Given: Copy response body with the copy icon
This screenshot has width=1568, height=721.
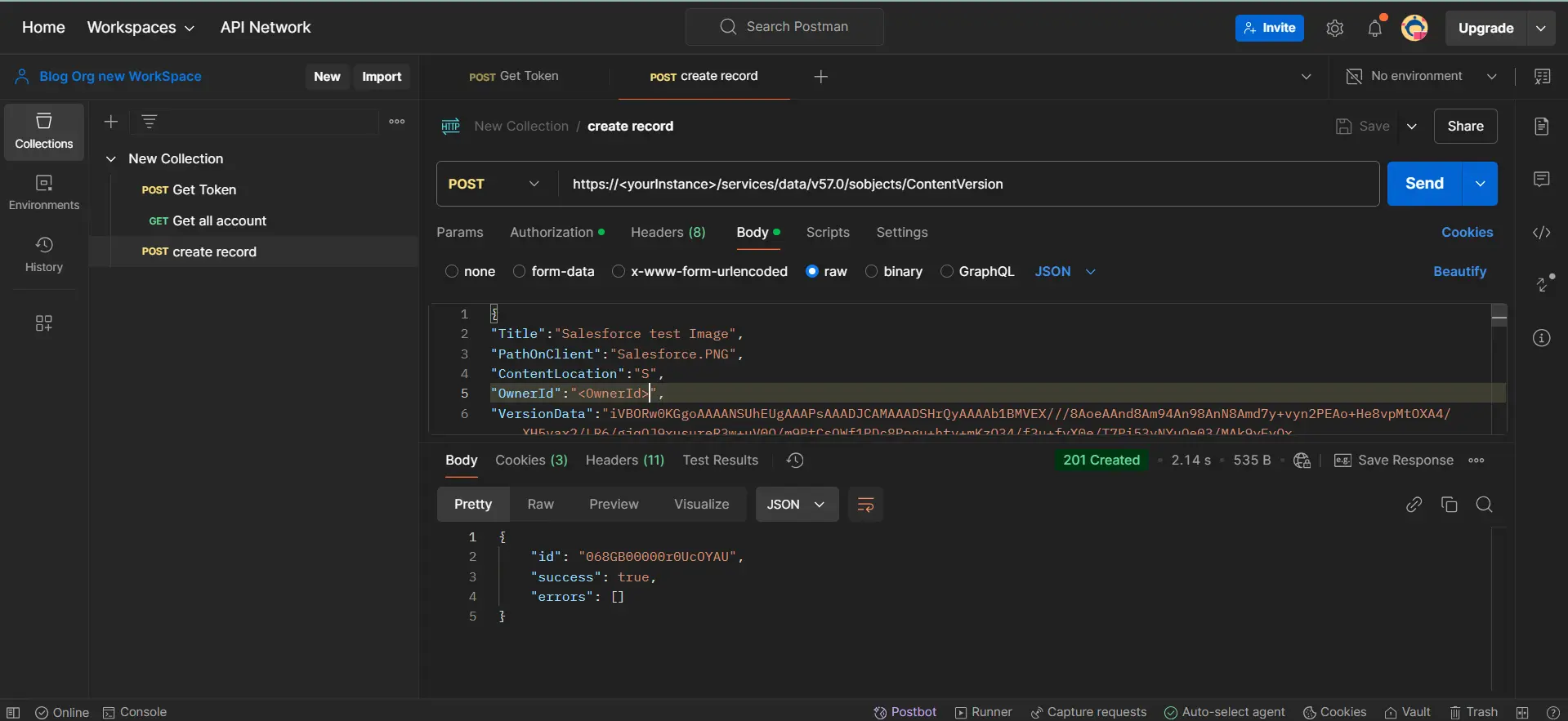Looking at the screenshot, I should (x=1450, y=505).
